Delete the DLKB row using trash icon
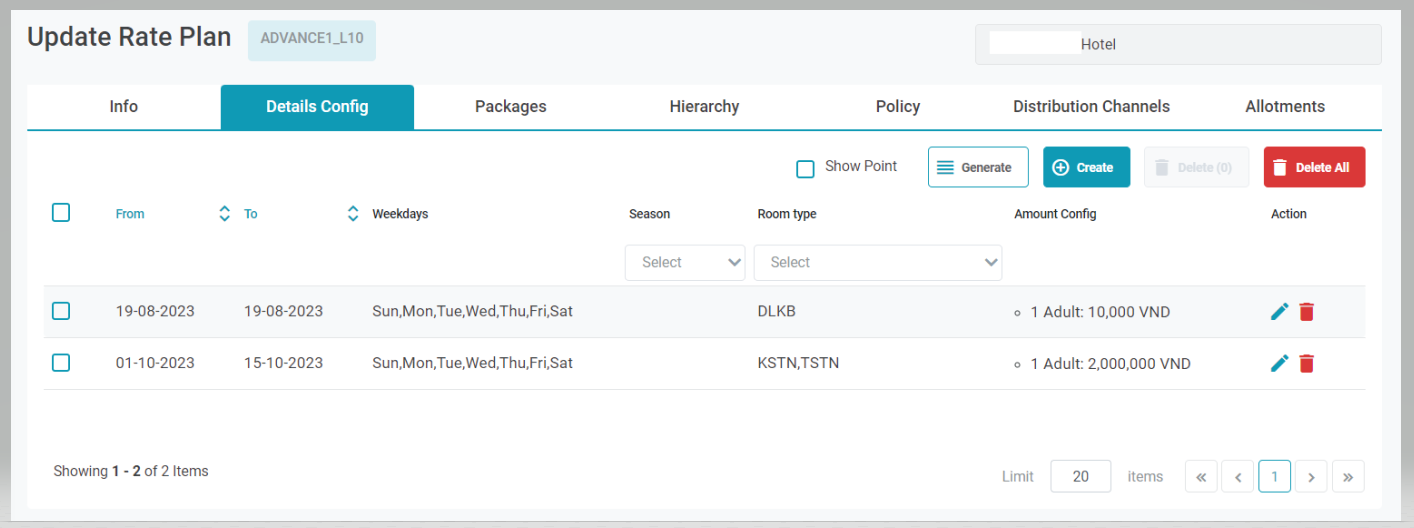 [1306, 312]
